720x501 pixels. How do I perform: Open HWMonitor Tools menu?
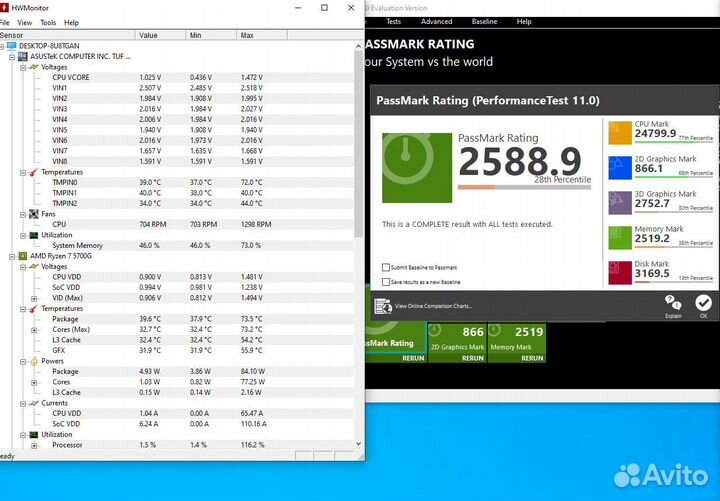coord(48,23)
